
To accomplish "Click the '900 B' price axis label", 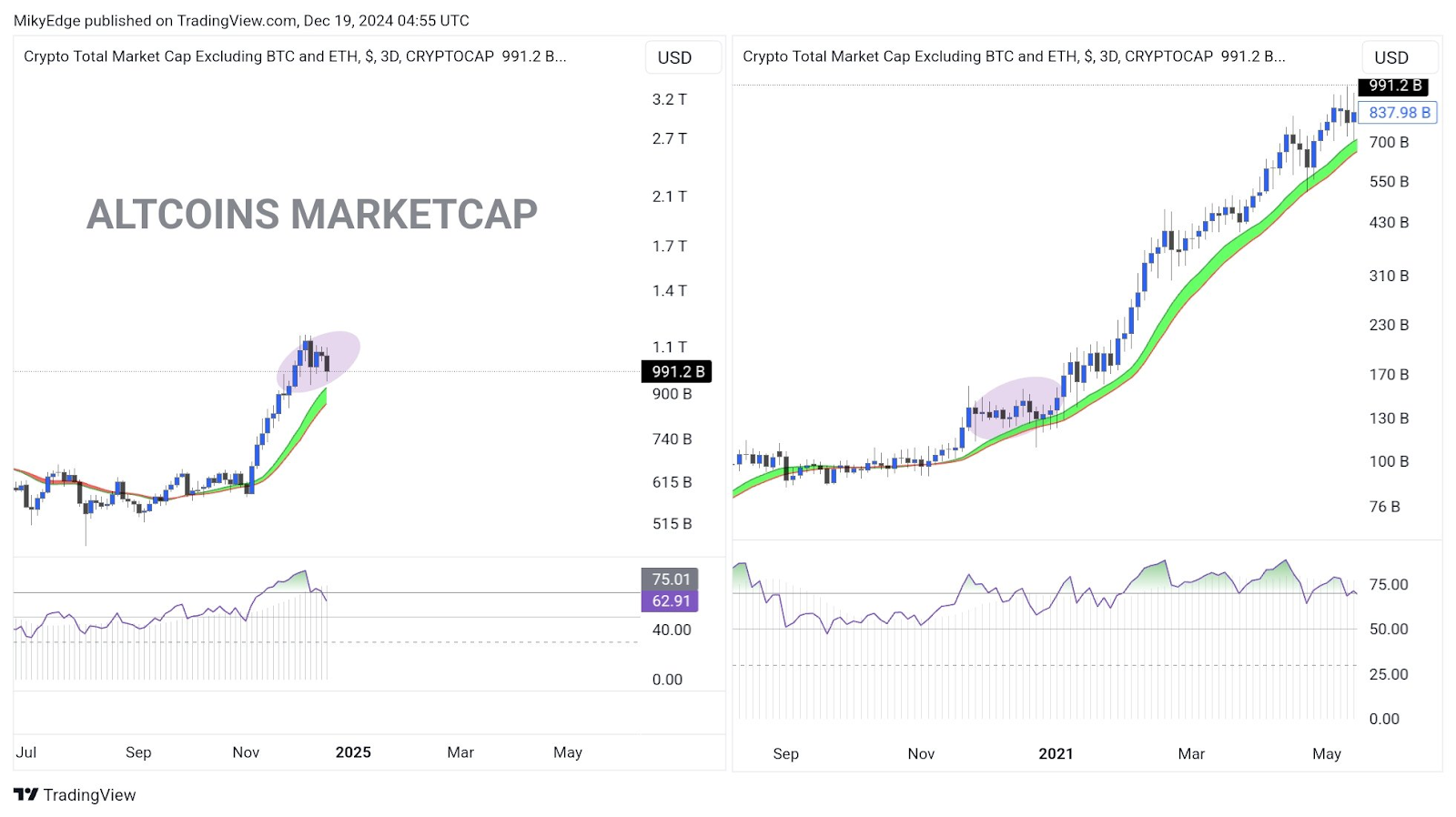I will point(672,394).
